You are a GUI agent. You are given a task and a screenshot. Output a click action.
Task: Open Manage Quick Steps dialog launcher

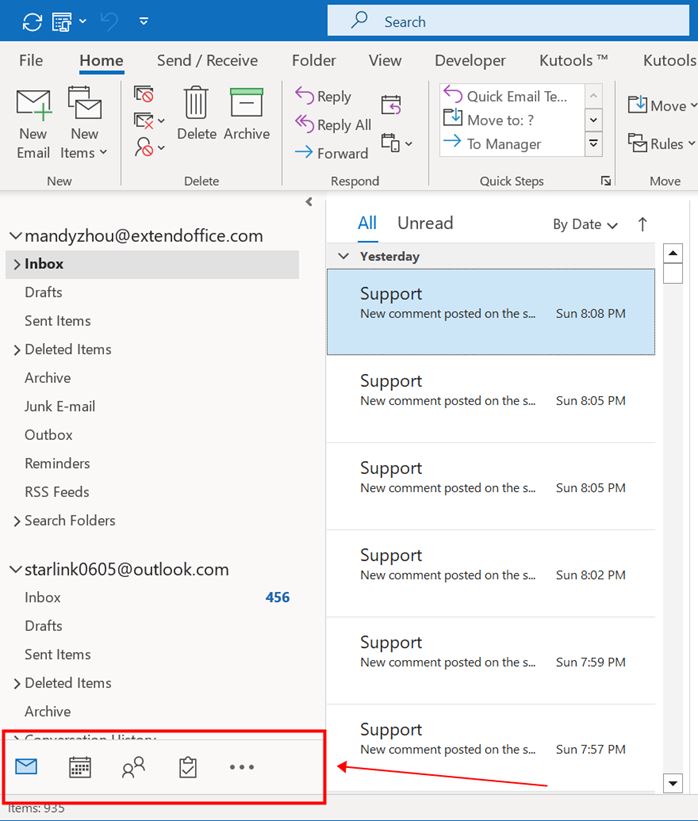coord(606,181)
